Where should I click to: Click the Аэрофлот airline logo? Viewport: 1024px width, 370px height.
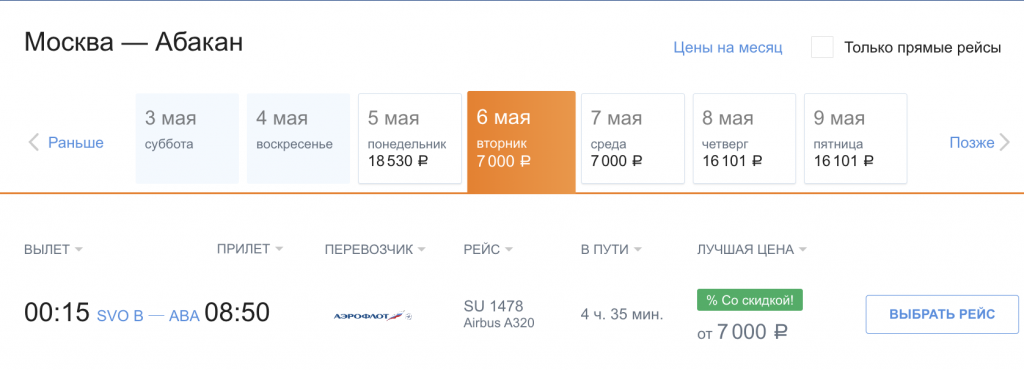point(373,316)
